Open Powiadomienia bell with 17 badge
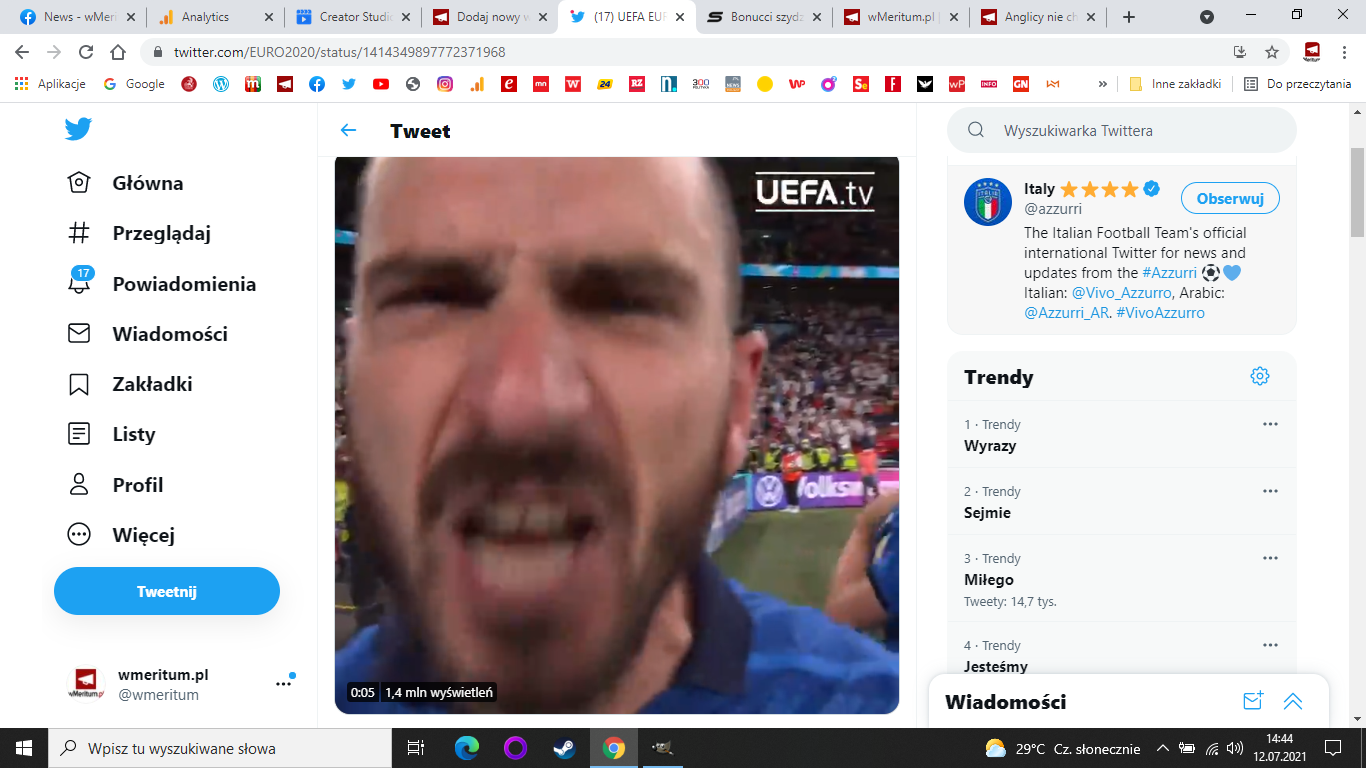This screenshot has height=768, width=1366. [79, 283]
